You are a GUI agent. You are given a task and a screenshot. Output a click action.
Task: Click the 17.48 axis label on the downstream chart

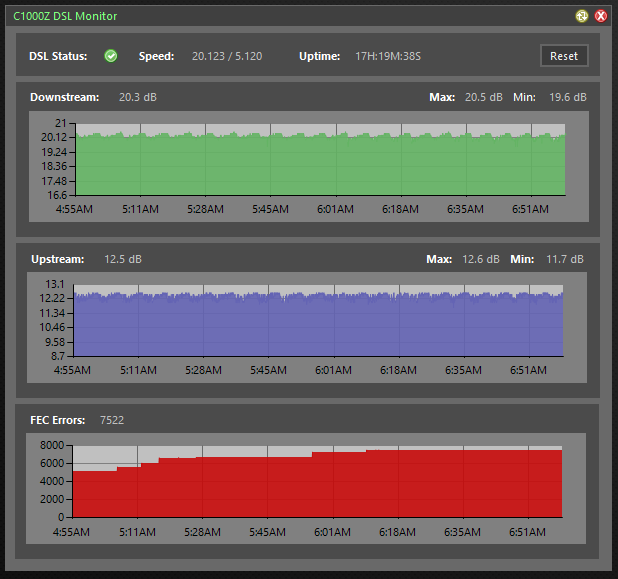54,181
